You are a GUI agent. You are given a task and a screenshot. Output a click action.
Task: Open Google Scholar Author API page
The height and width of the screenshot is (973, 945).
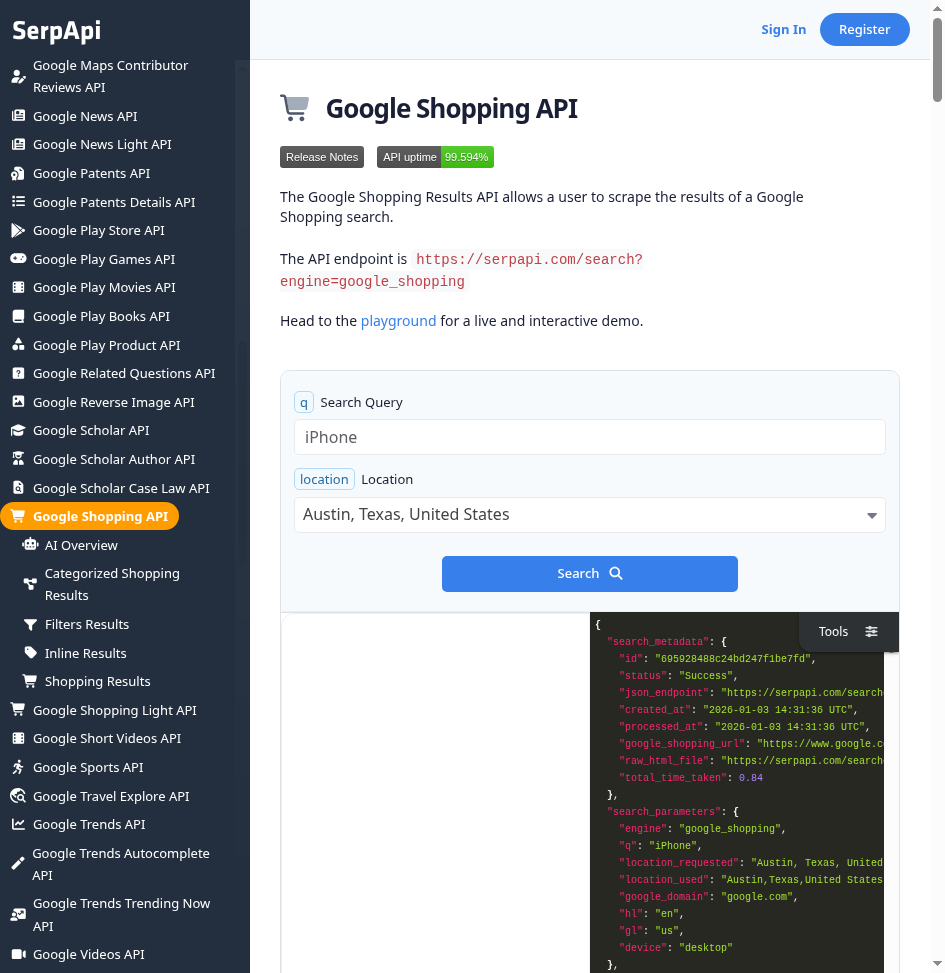(x=114, y=459)
